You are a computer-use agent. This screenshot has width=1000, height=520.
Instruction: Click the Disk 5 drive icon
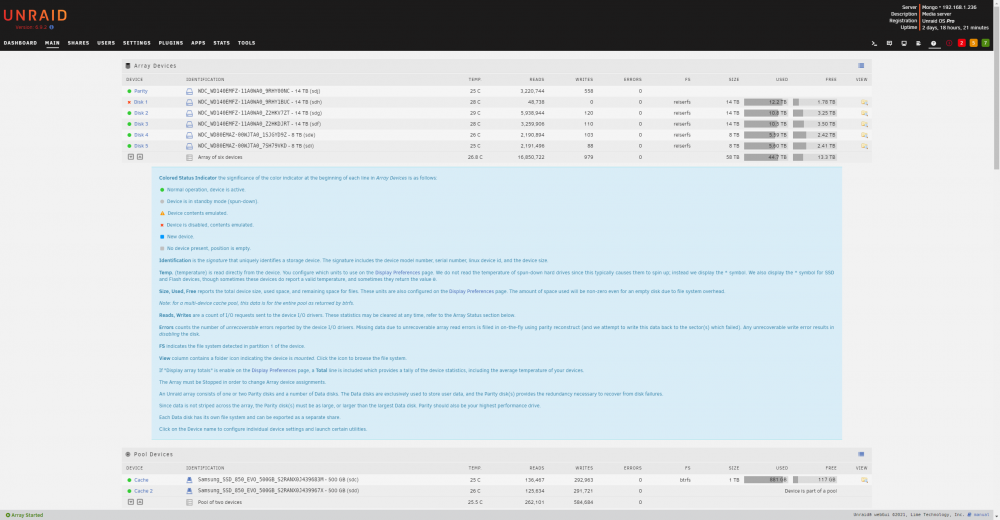click(x=189, y=146)
